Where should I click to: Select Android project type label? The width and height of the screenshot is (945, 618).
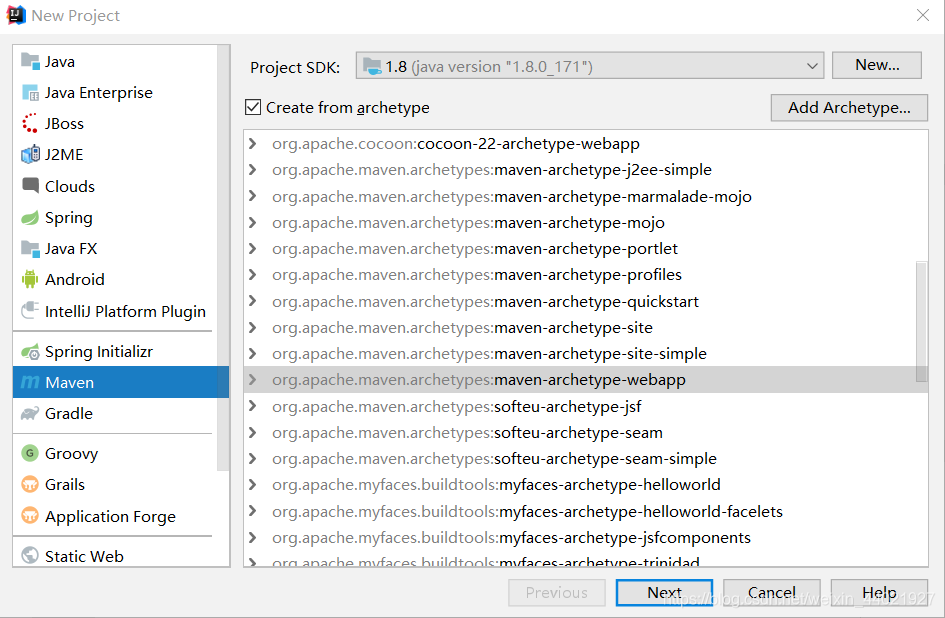pos(75,279)
